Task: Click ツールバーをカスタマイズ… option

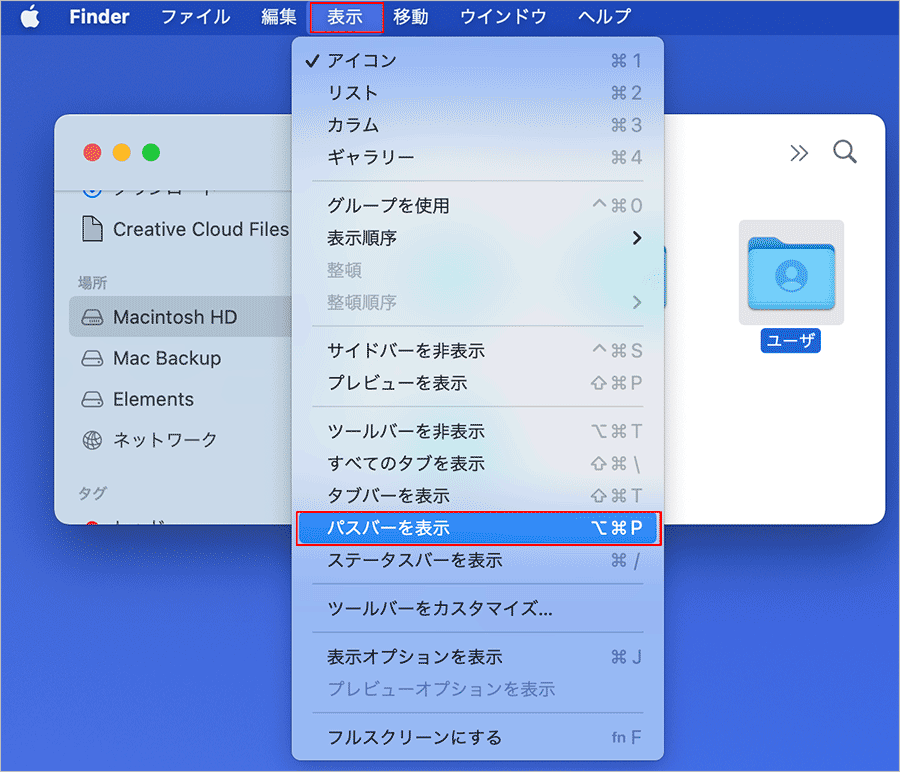Action: pyautogui.click(x=440, y=608)
